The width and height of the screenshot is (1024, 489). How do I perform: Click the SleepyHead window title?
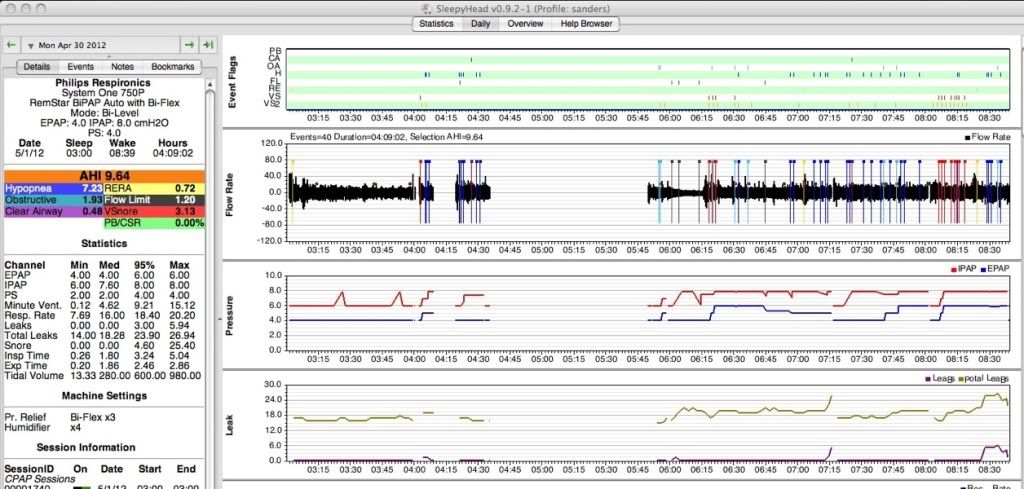pyautogui.click(x=521, y=8)
